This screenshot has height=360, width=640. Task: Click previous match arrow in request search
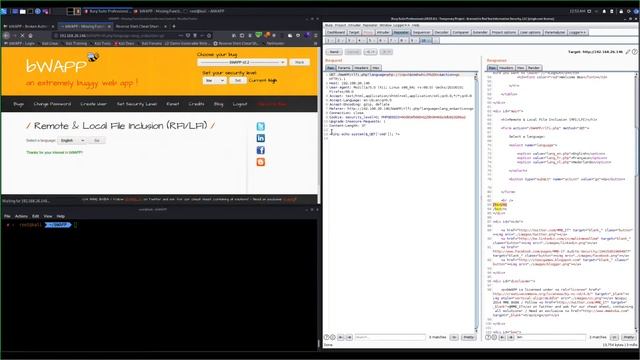[341, 337]
